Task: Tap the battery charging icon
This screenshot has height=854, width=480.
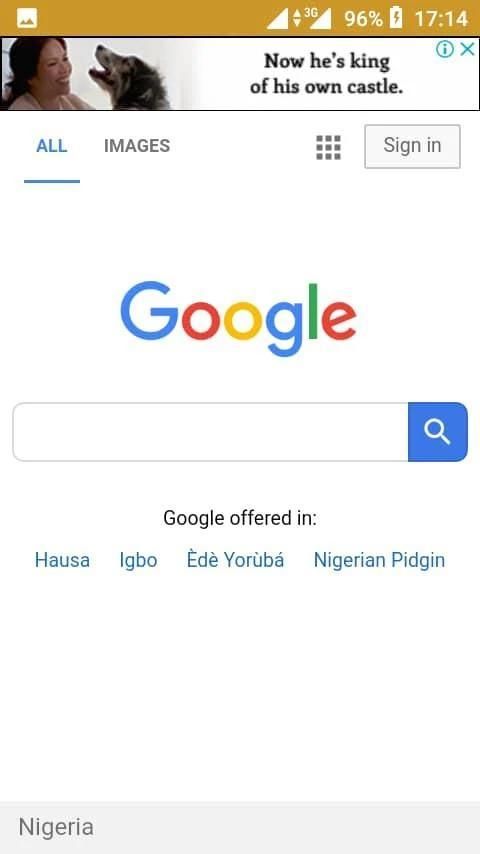Action: pyautogui.click(x=396, y=19)
